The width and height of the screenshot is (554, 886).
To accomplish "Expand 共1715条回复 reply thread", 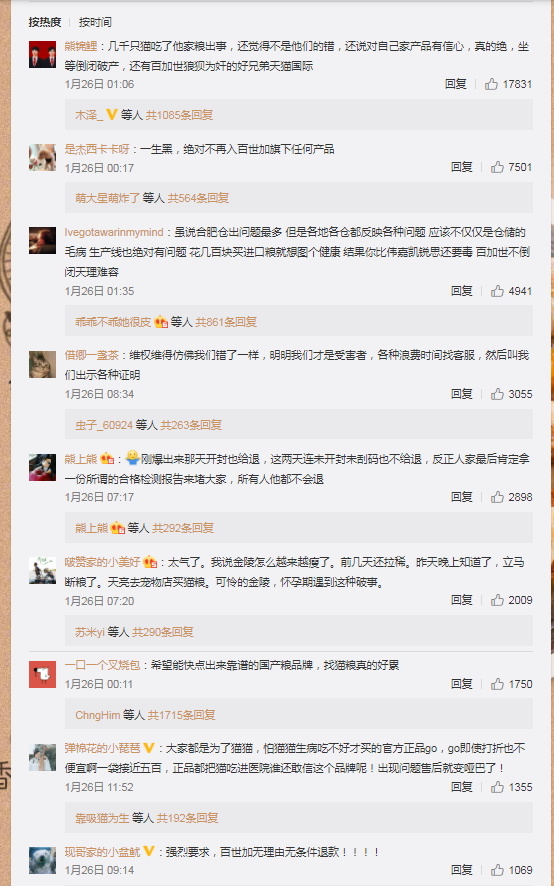I will point(181,715).
